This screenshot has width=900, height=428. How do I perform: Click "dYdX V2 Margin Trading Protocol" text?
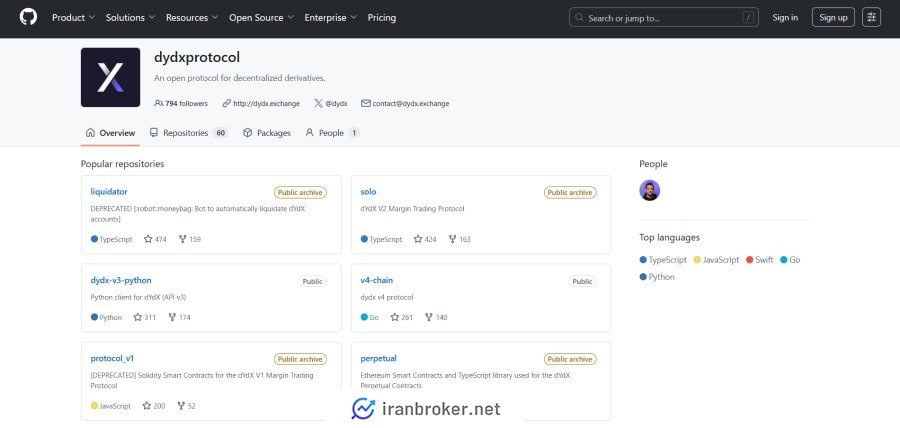tap(412, 209)
